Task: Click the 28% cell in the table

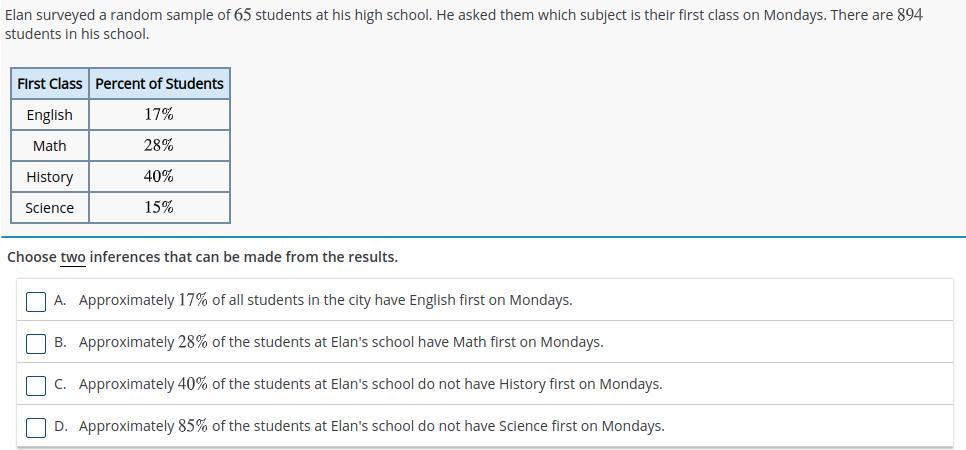Action: point(160,145)
